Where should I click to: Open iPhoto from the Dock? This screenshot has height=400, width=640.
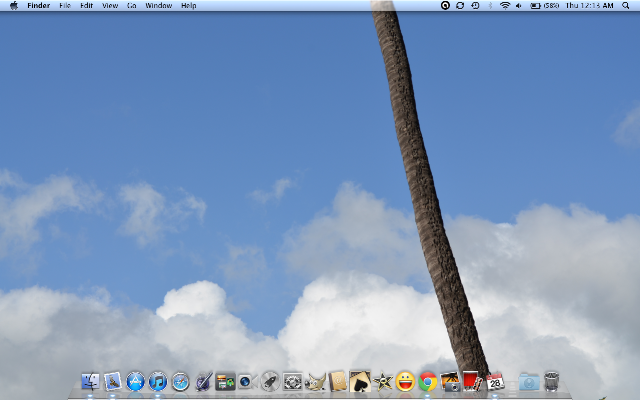450,382
